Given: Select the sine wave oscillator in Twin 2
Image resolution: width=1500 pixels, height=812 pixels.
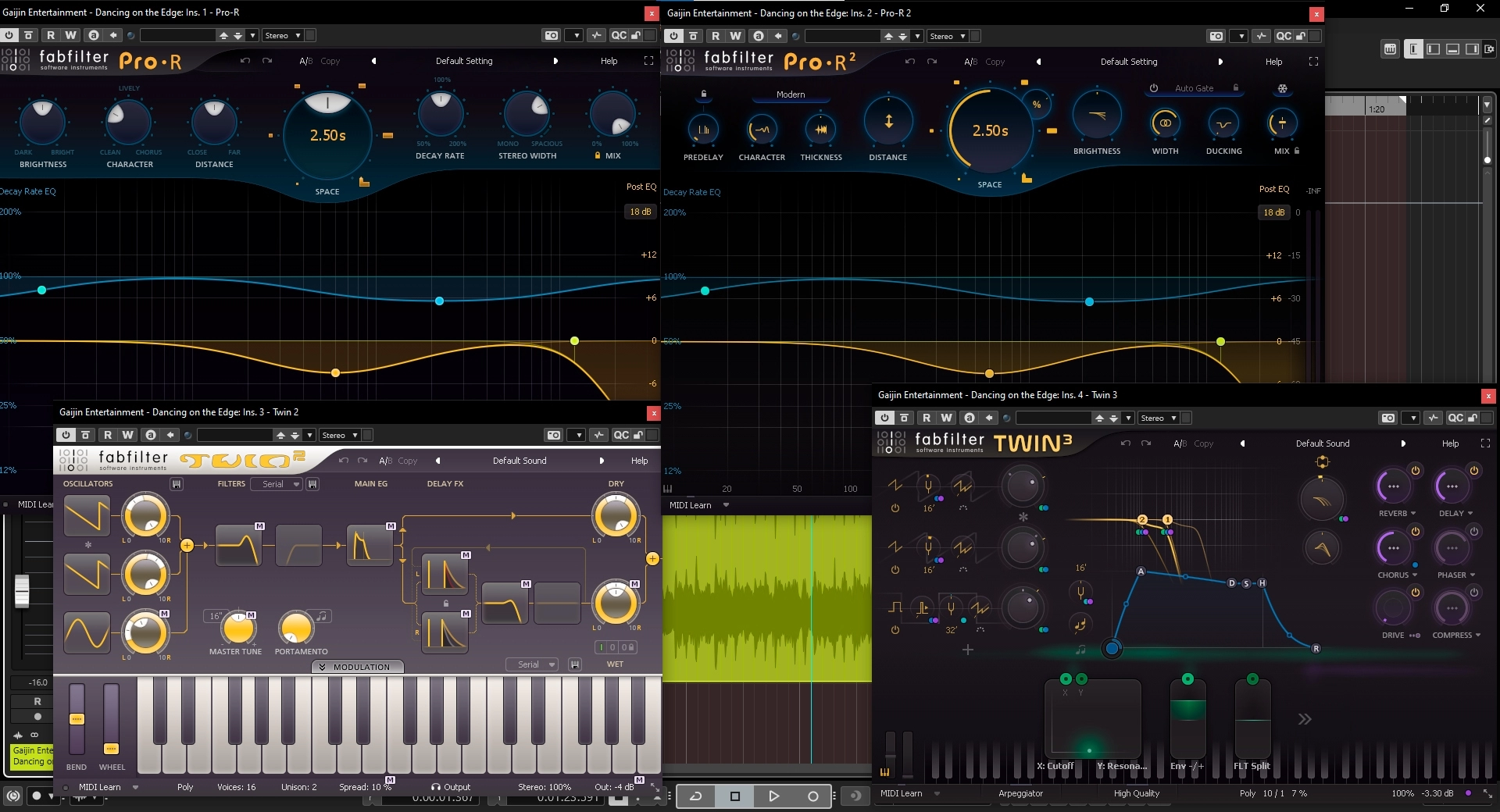Looking at the screenshot, I should pyautogui.click(x=87, y=632).
